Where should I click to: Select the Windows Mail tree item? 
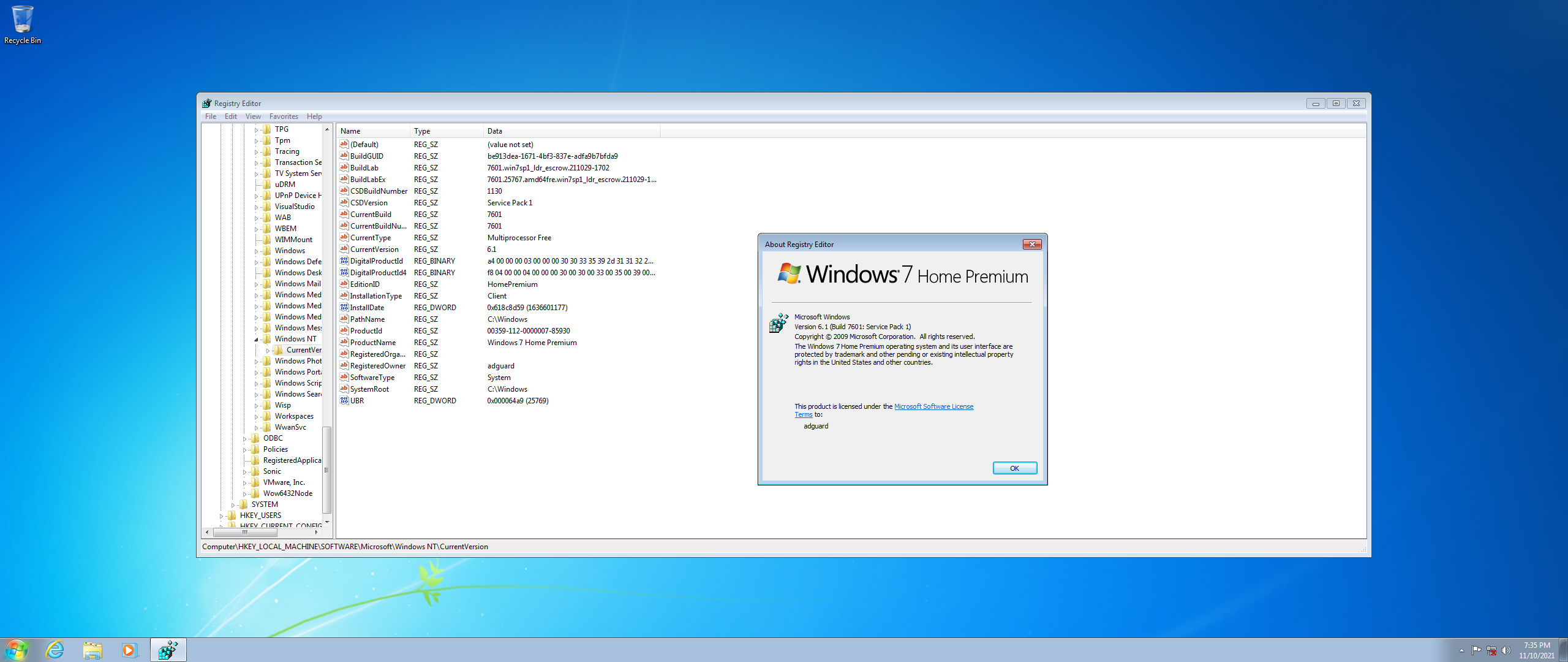(298, 284)
